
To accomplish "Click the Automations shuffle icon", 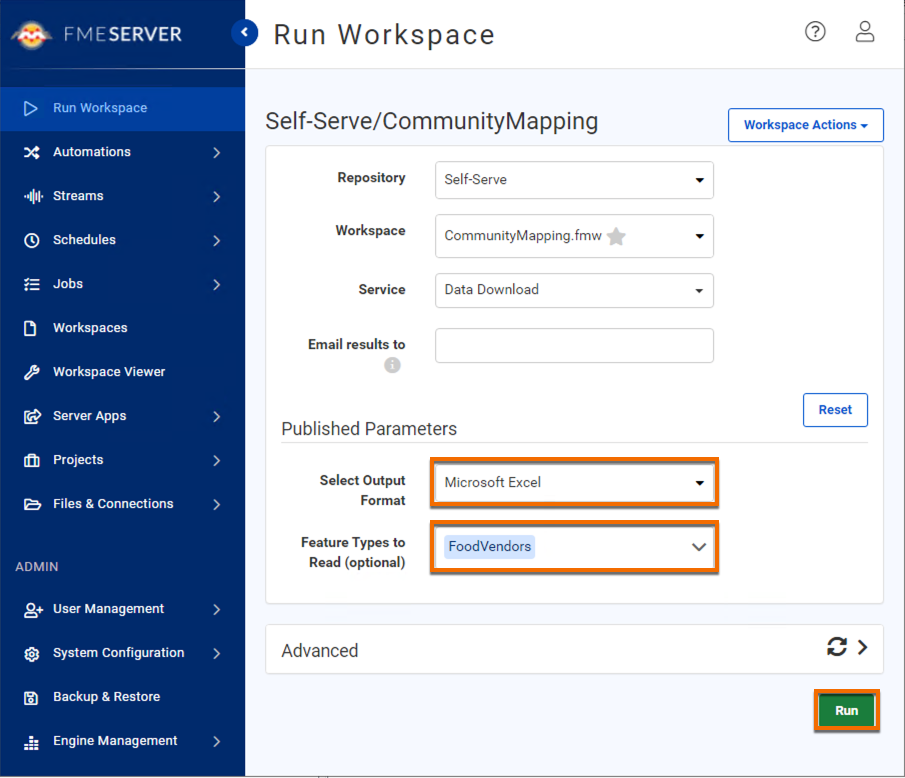I will coord(32,152).
